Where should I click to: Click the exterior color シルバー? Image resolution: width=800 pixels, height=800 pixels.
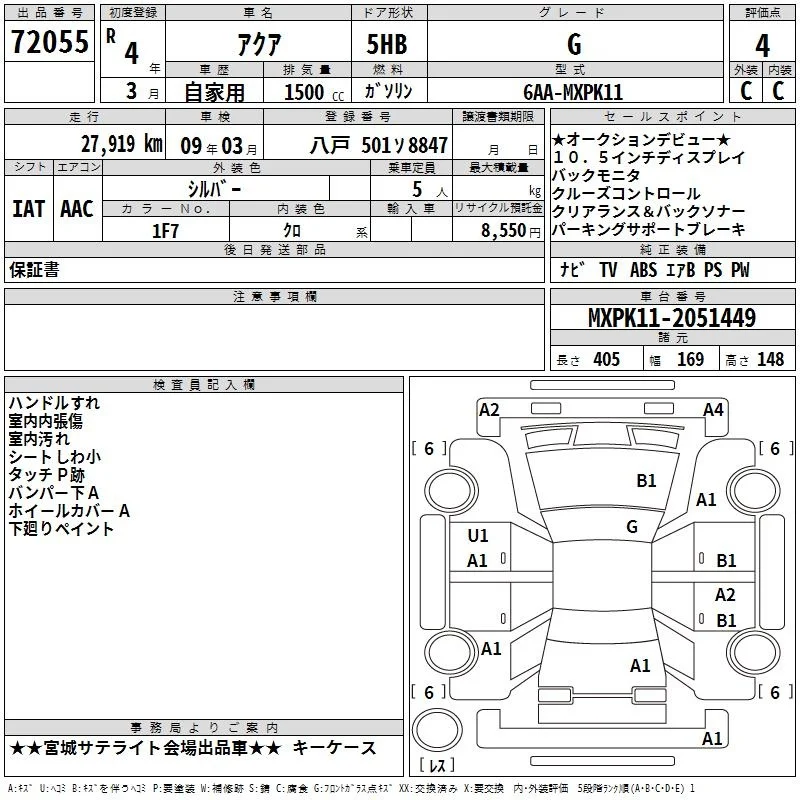coord(214,189)
